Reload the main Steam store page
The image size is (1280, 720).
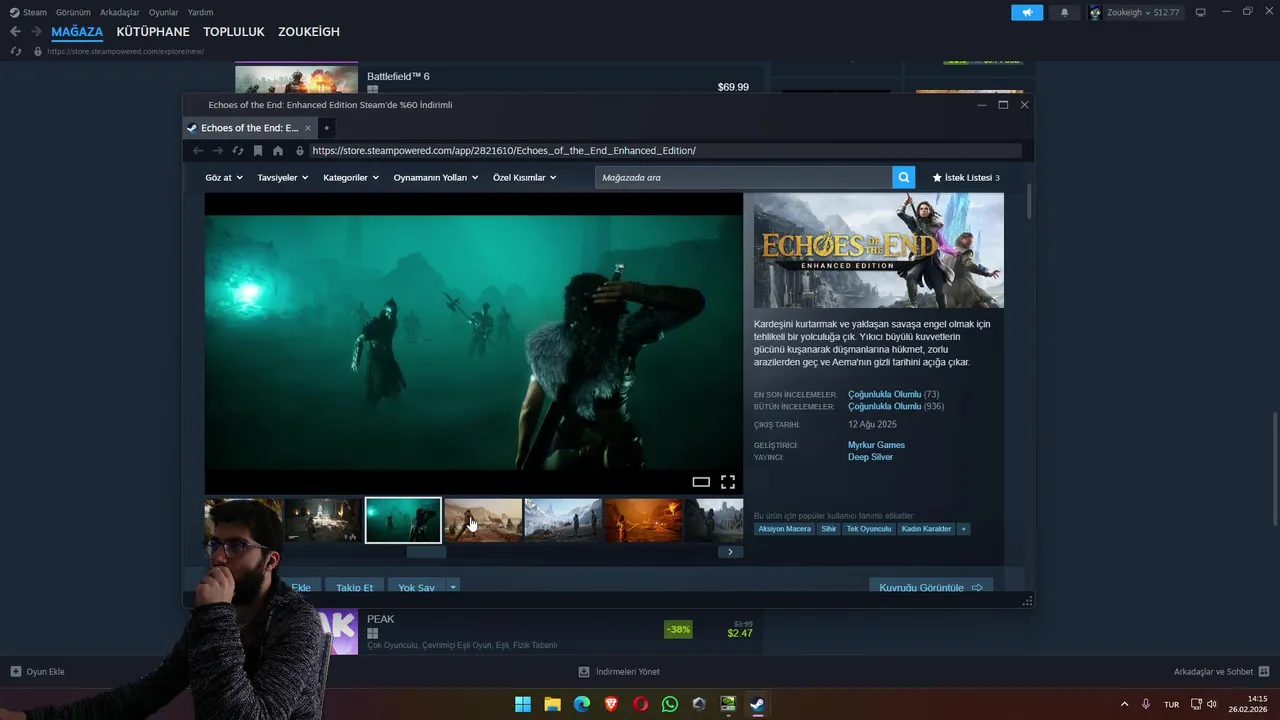coord(16,51)
